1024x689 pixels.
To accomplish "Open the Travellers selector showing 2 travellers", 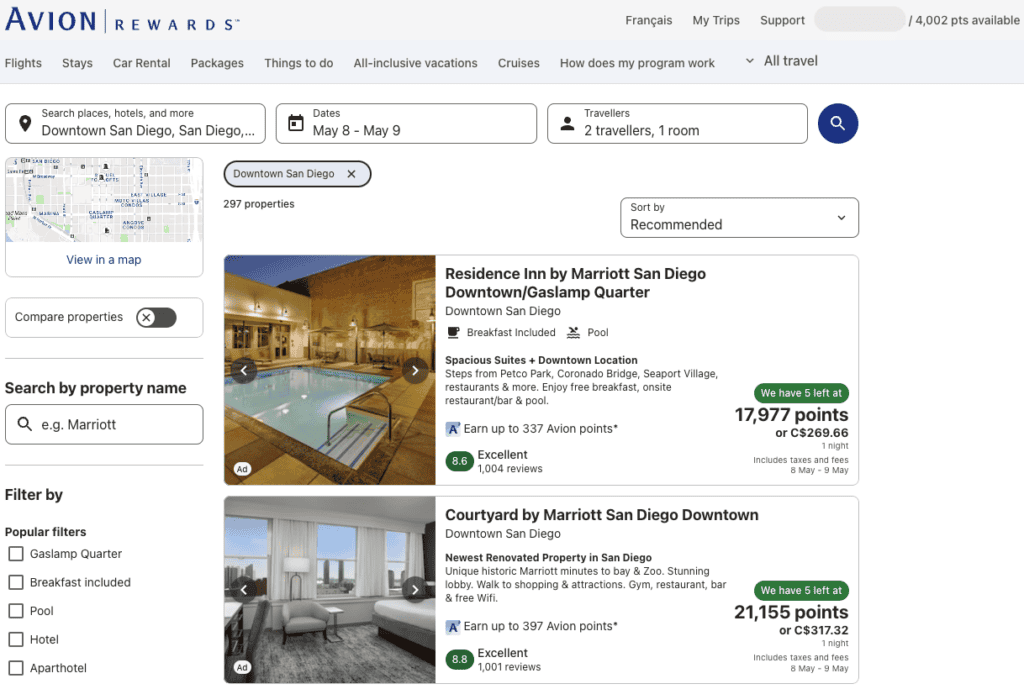I will tap(677, 123).
